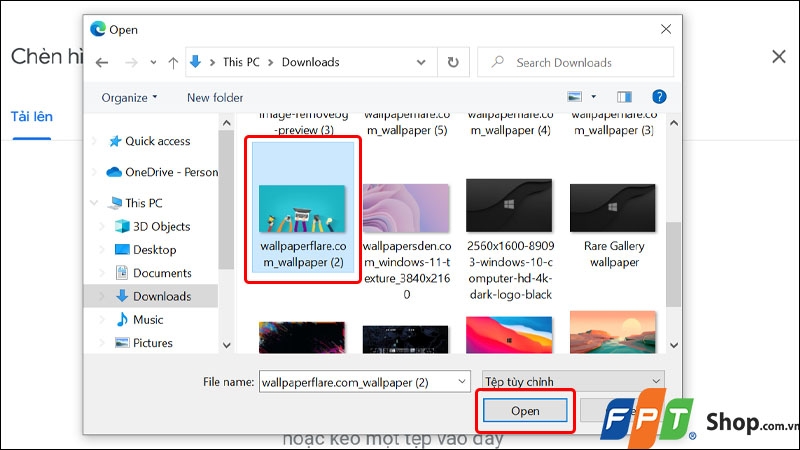This screenshot has width=800, height=450.
Task: Click the Forward navigation arrow
Action: tap(131, 63)
